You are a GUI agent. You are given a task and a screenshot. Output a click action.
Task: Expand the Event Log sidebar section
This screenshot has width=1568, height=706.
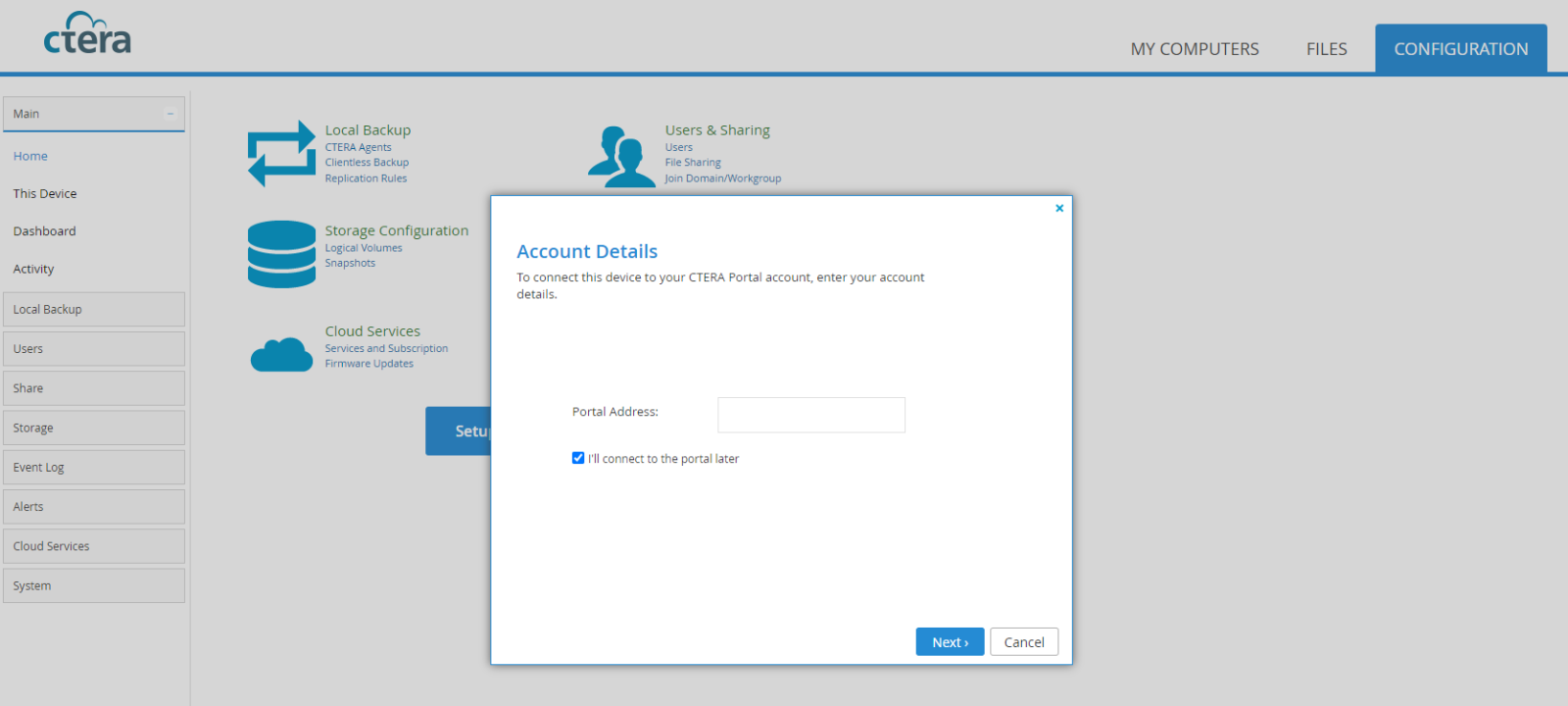click(x=94, y=467)
